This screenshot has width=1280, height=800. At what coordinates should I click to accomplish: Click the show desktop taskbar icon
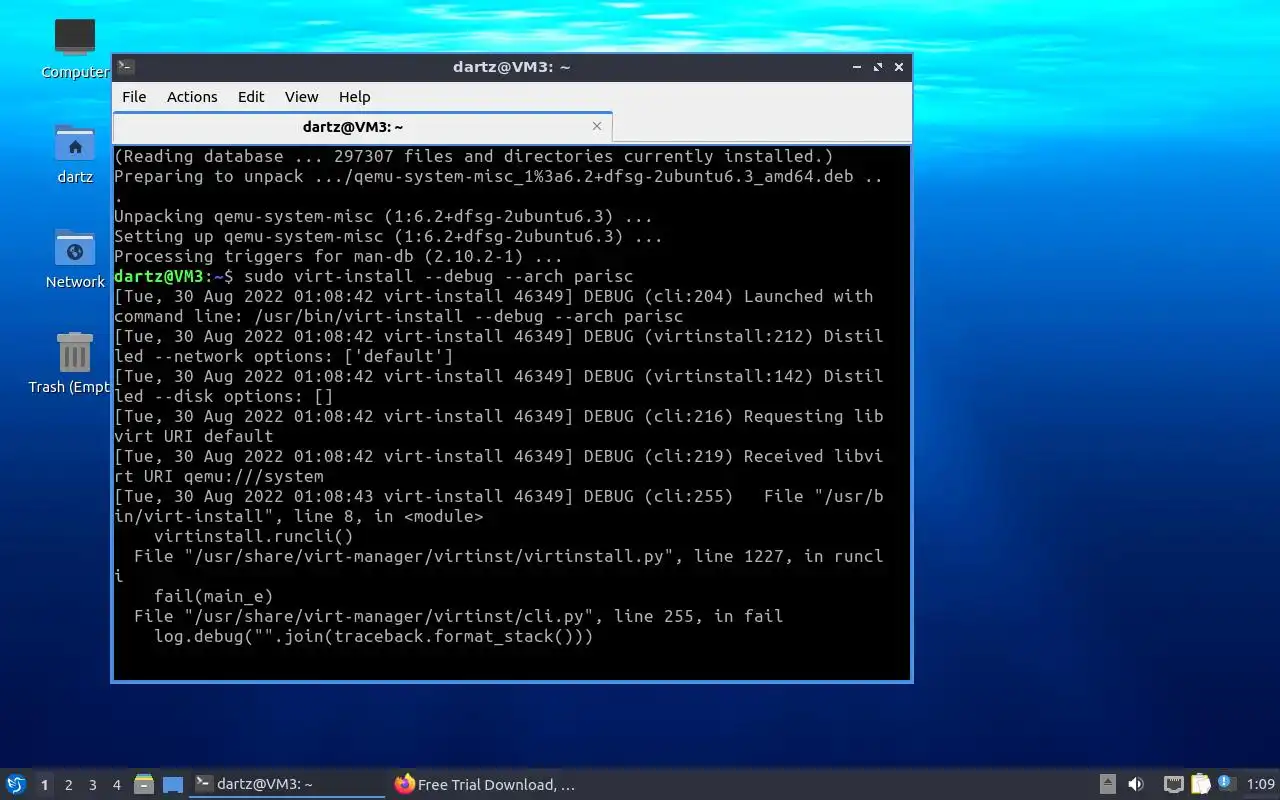point(173,785)
